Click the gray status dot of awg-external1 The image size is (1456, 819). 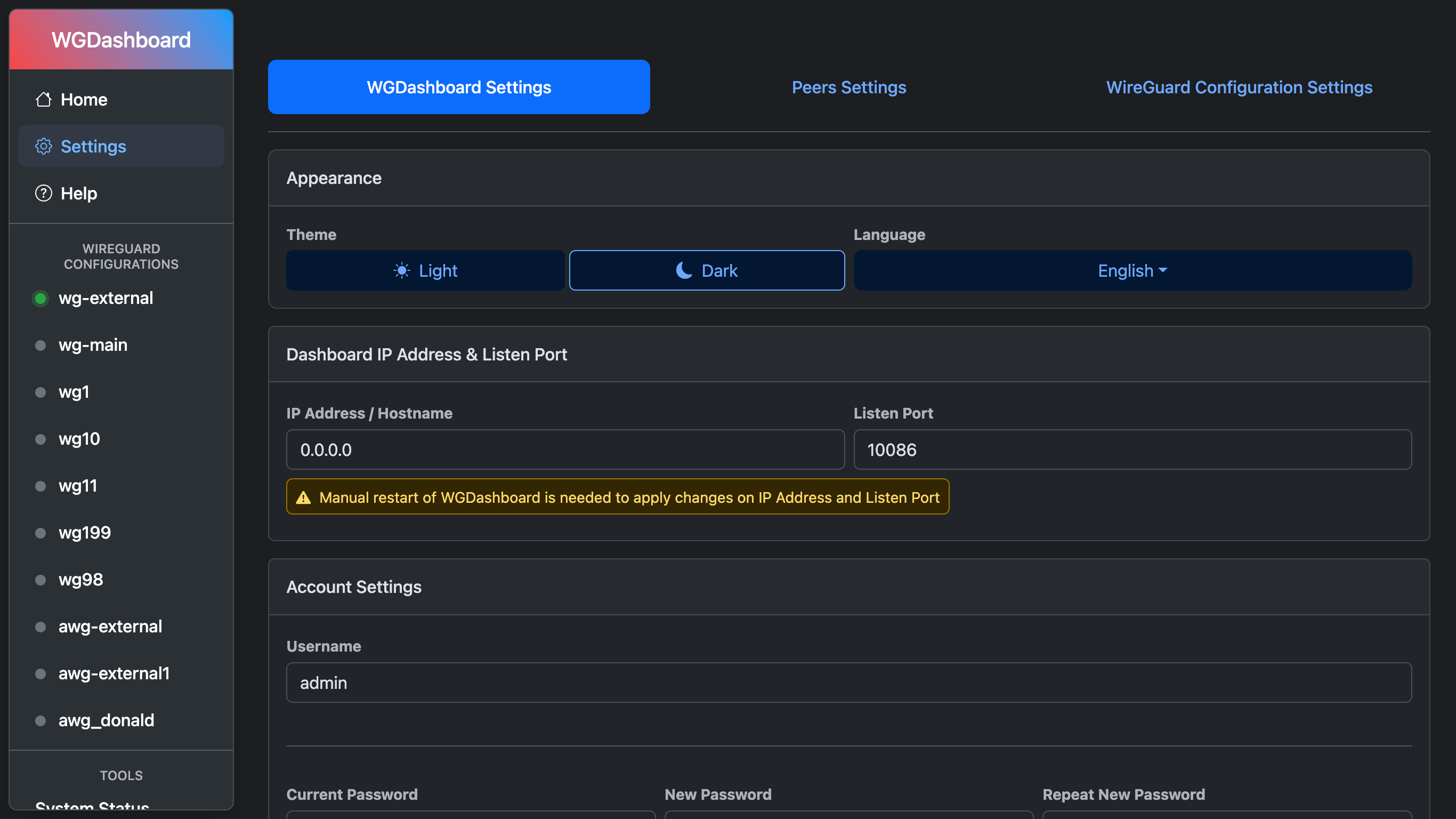[41, 674]
